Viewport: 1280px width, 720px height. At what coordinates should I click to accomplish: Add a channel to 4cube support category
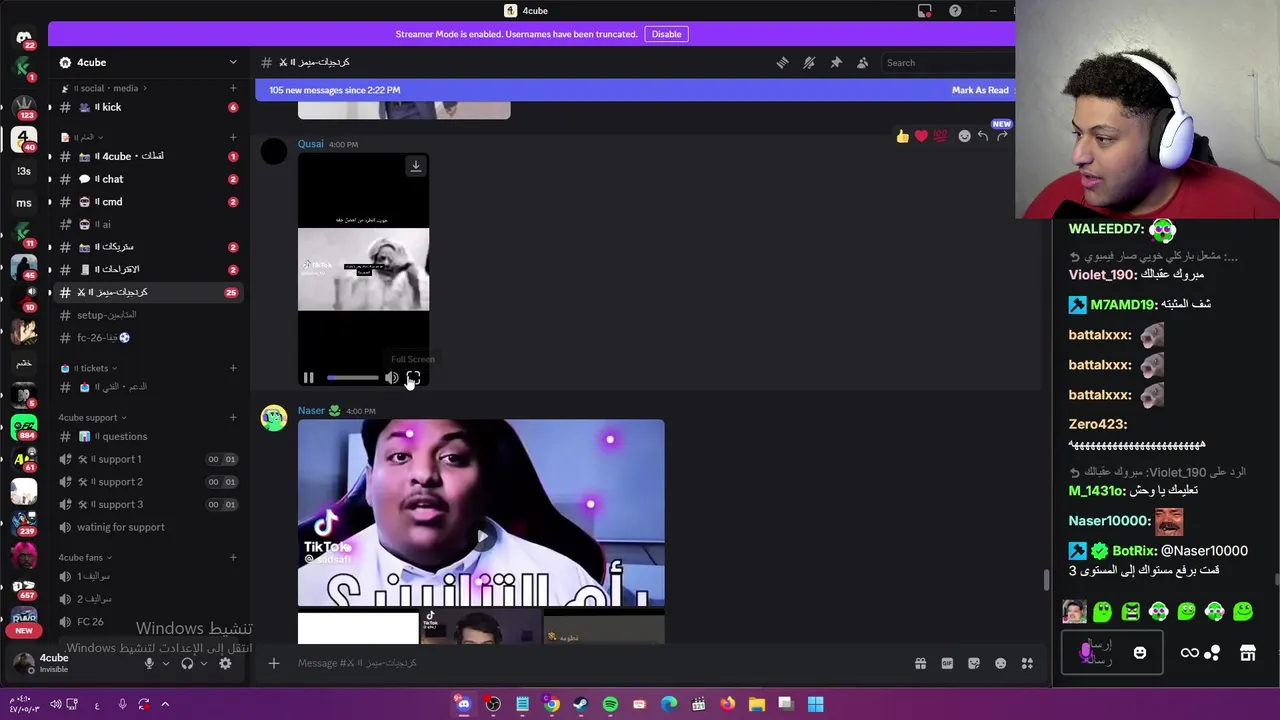[233, 417]
